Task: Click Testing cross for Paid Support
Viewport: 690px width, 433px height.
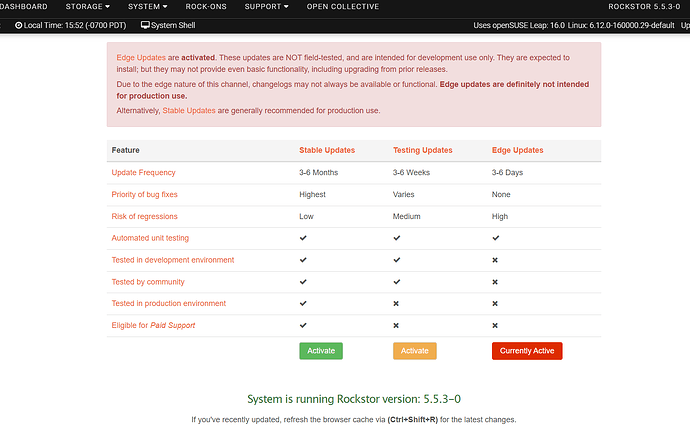Action: click(x=396, y=326)
